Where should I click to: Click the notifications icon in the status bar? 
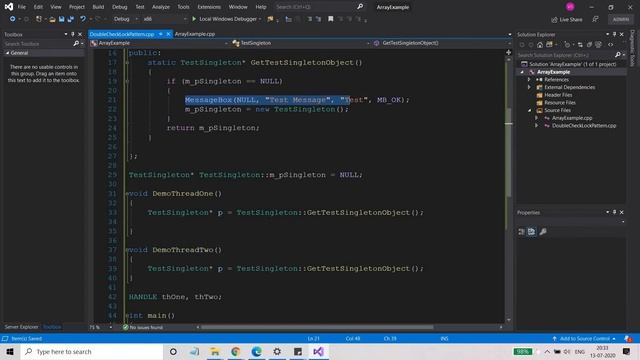tap(628, 338)
